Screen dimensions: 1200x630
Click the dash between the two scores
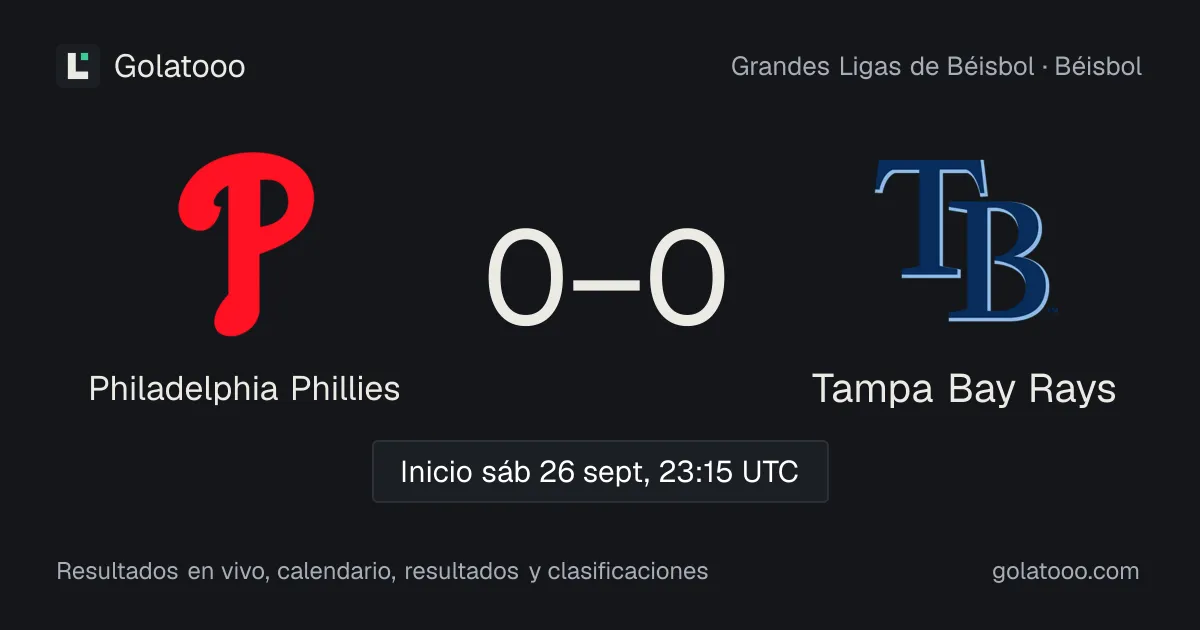(x=606, y=281)
